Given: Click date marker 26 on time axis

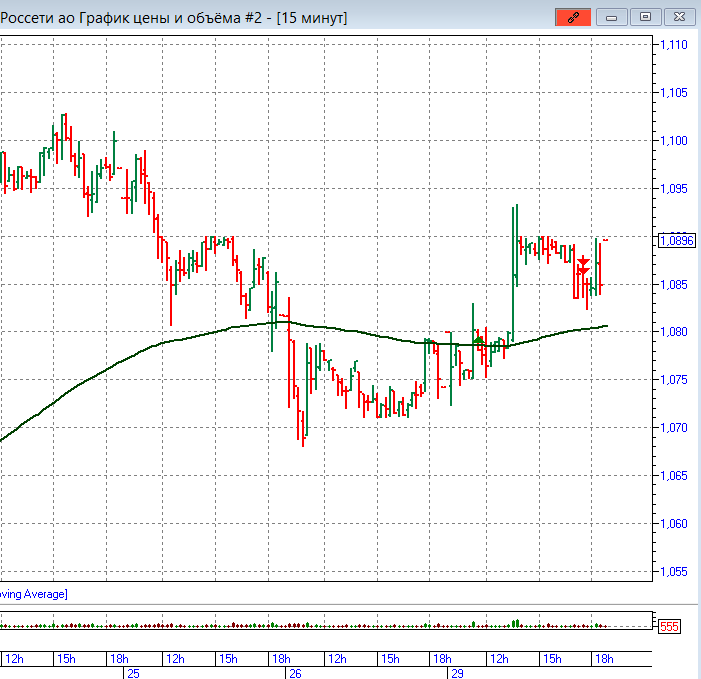Looking at the screenshot, I should coord(296,673).
